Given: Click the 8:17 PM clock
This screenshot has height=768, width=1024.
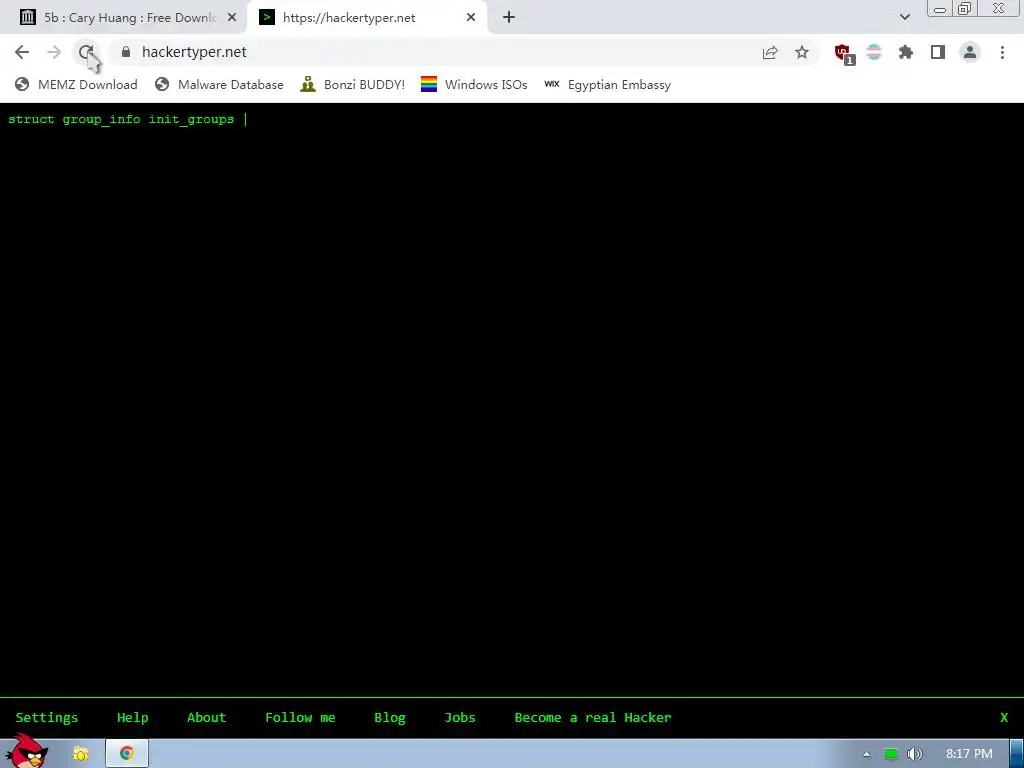Looking at the screenshot, I should 969,754.
